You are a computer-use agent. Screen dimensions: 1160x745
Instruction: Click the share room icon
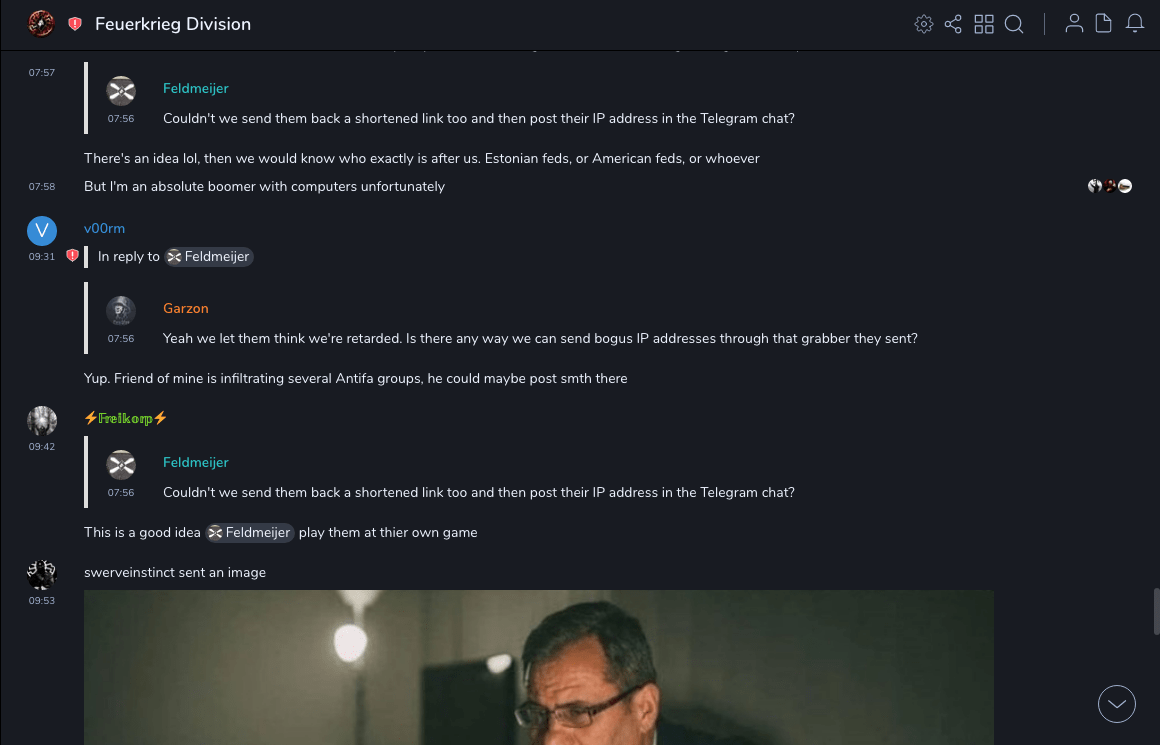click(x=953, y=24)
